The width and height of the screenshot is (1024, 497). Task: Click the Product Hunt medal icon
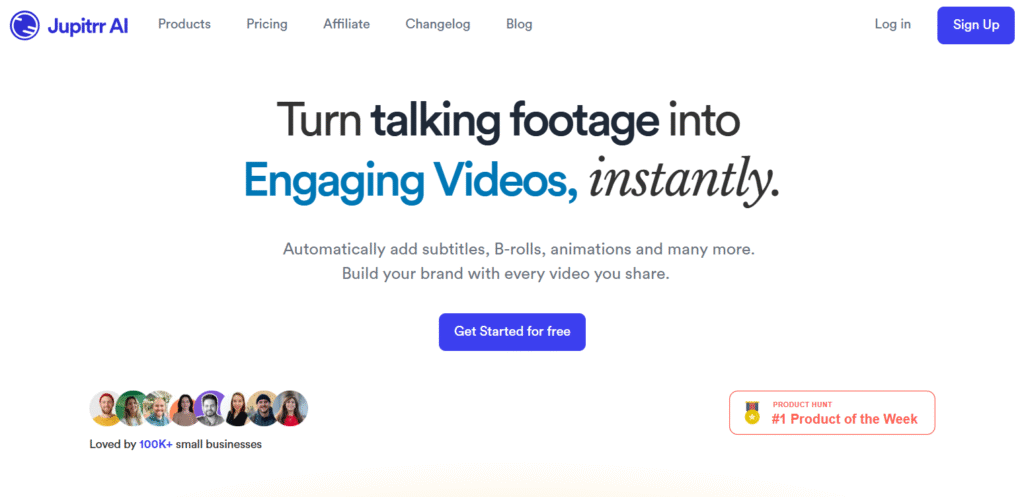tap(752, 413)
